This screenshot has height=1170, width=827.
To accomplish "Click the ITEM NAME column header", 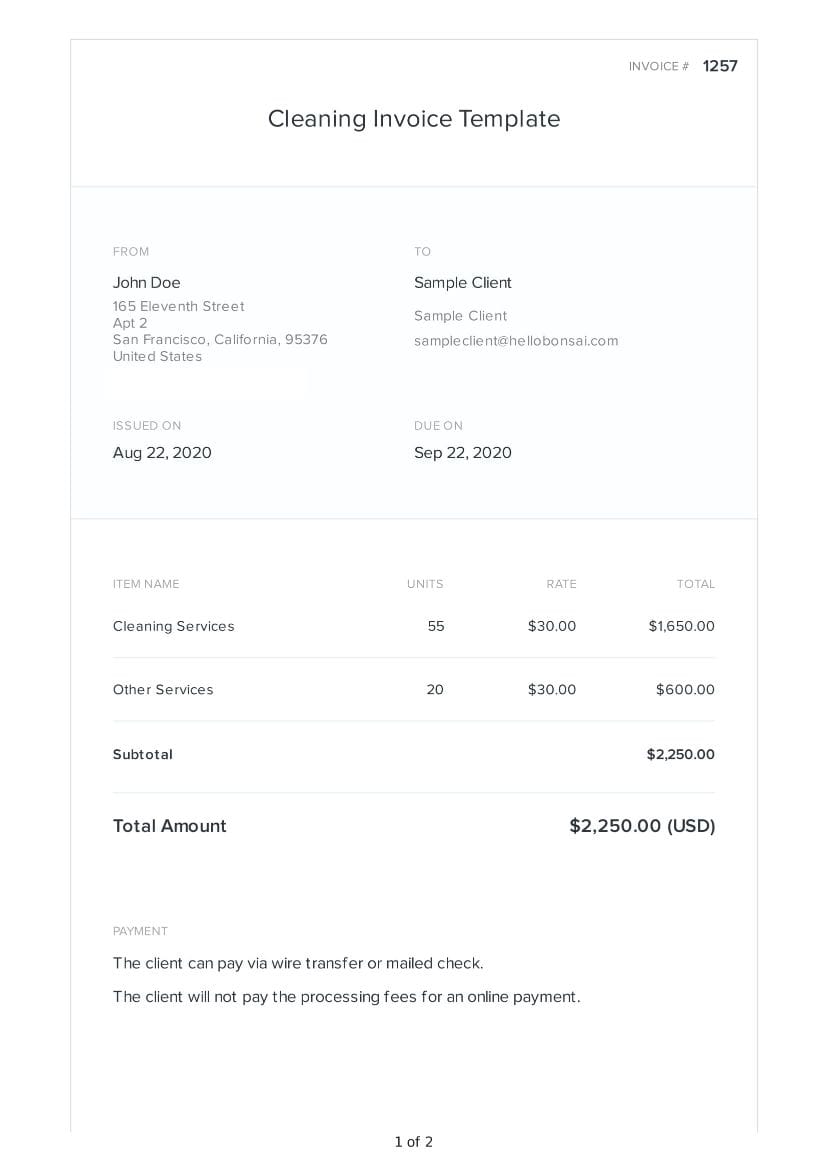I will click(x=146, y=584).
